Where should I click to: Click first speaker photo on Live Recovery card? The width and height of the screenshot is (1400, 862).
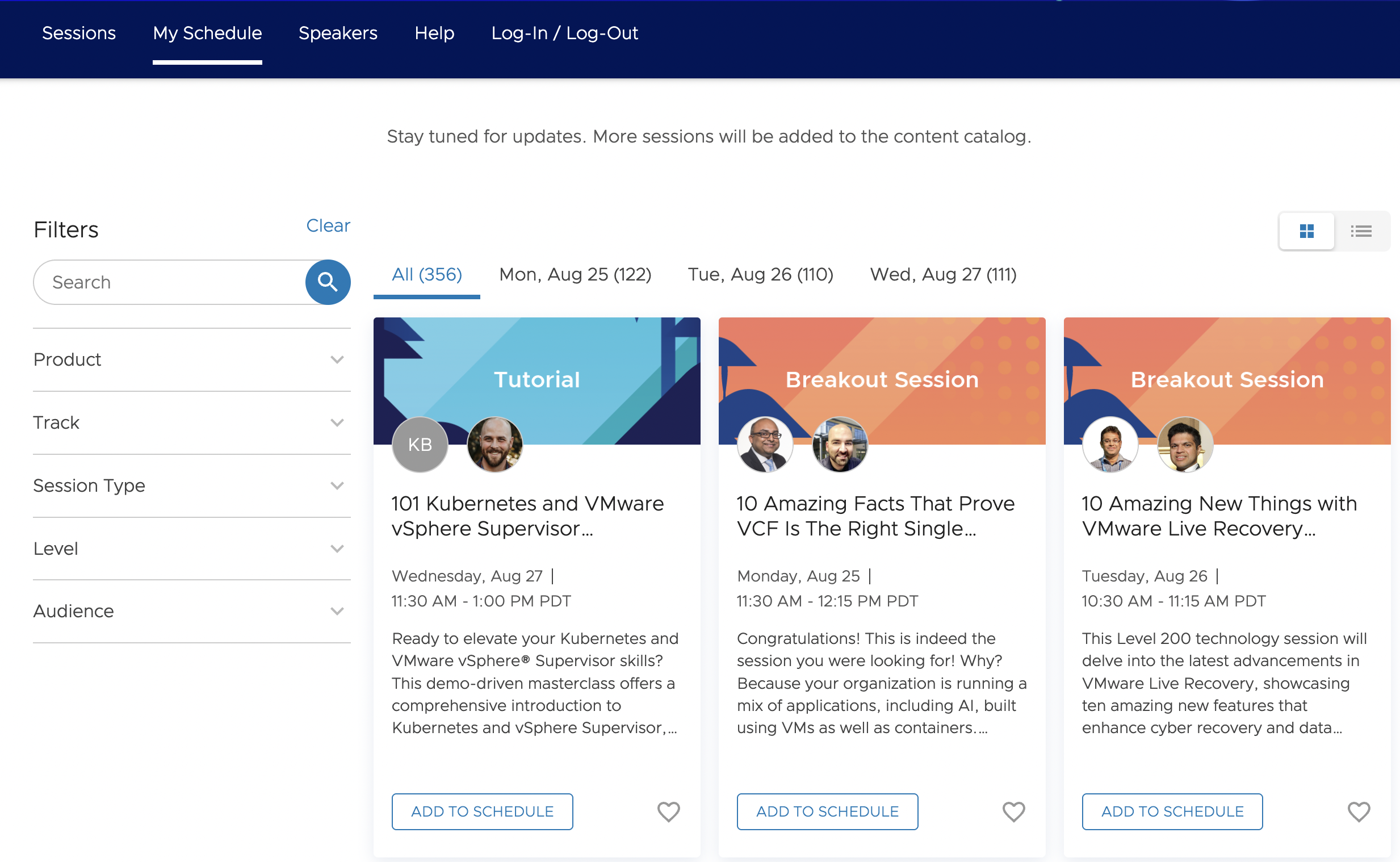[1110, 445]
